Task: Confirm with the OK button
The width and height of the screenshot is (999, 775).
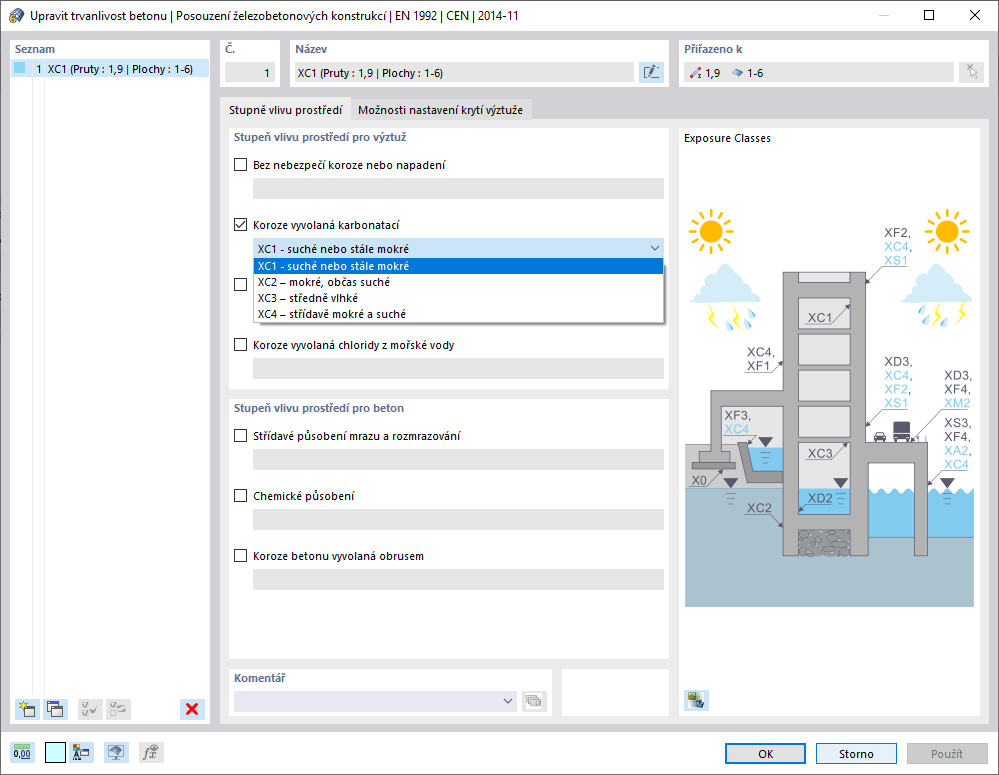Action: (765, 753)
